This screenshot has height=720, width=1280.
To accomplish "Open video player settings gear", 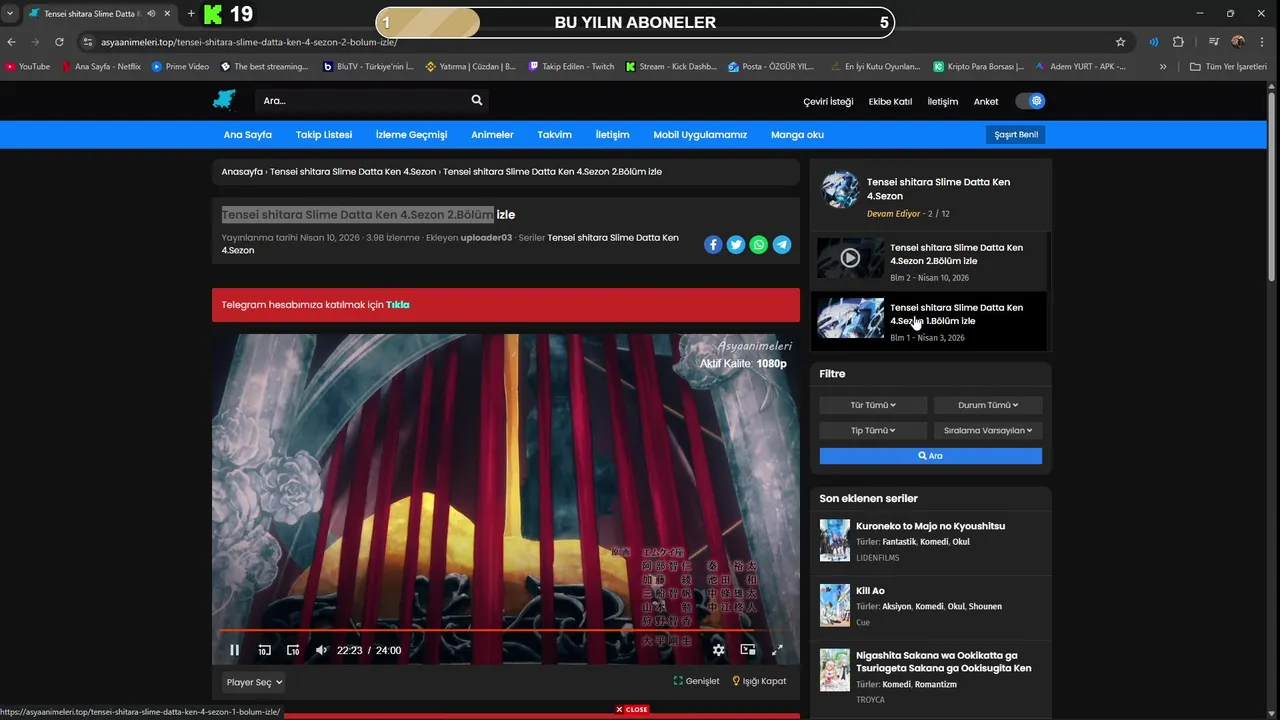I will tap(718, 650).
